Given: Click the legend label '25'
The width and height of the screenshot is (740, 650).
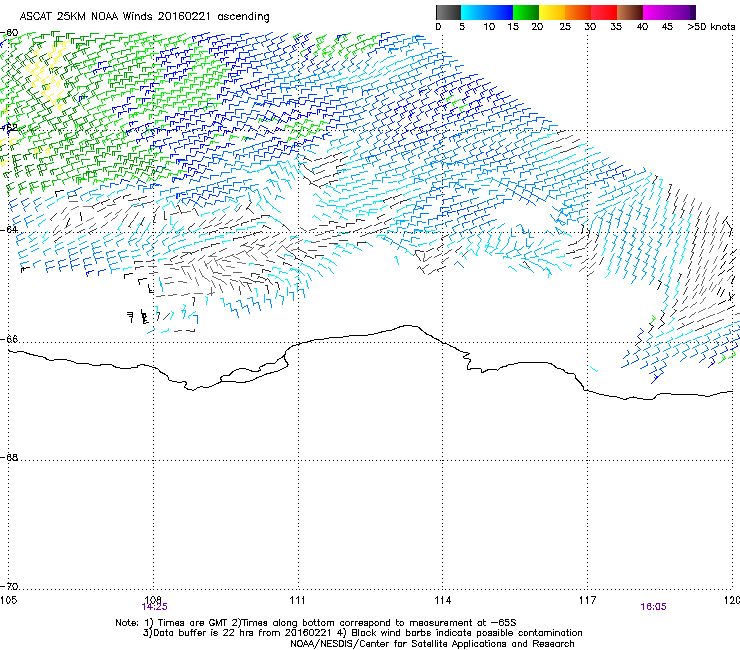Looking at the screenshot, I should coord(565,27).
